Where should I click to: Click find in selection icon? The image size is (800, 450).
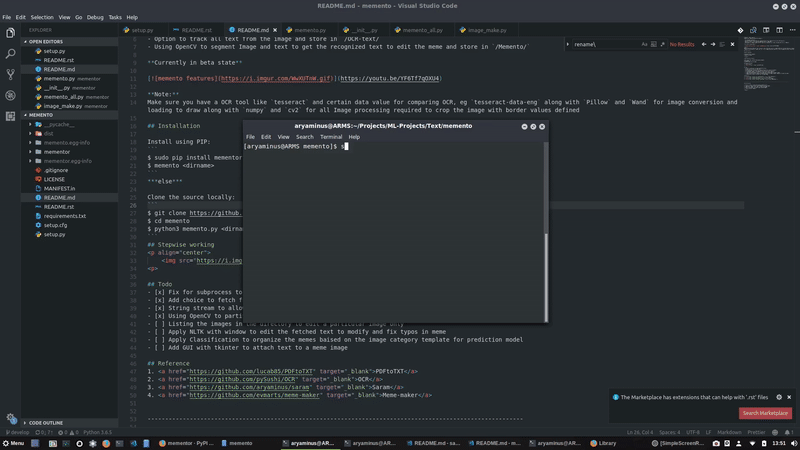coord(722,44)
